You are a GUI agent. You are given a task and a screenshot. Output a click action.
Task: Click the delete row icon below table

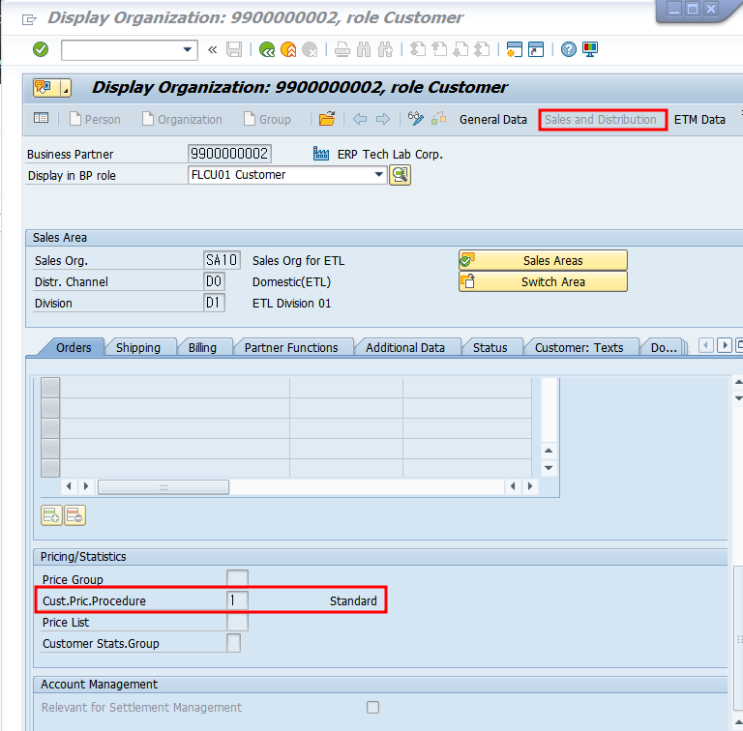[x=75, y=515]
